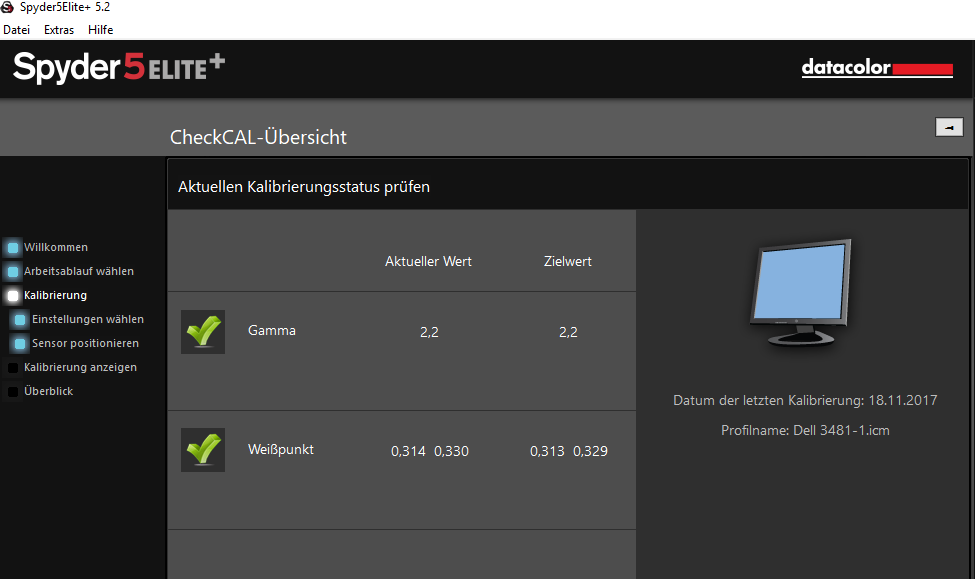The image size is (975, 579).
Task: Click current white point 0,314 0,330
Action: pos(430,451)
